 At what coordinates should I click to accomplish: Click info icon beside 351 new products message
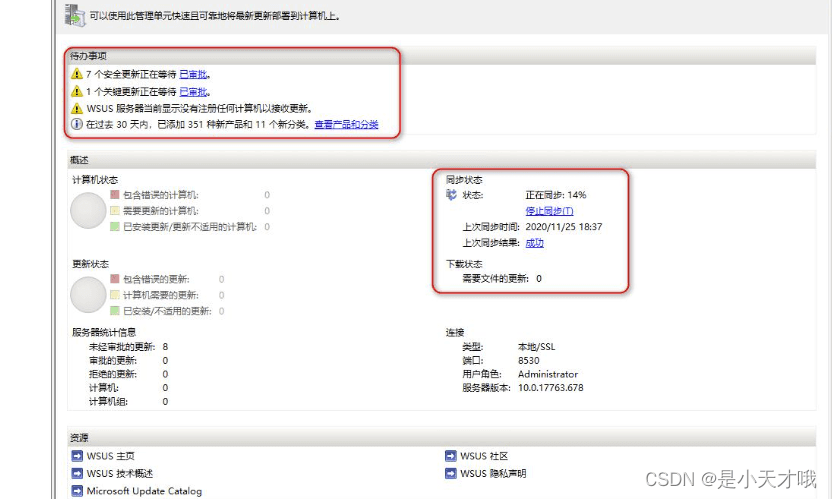[x=77, y=124]
